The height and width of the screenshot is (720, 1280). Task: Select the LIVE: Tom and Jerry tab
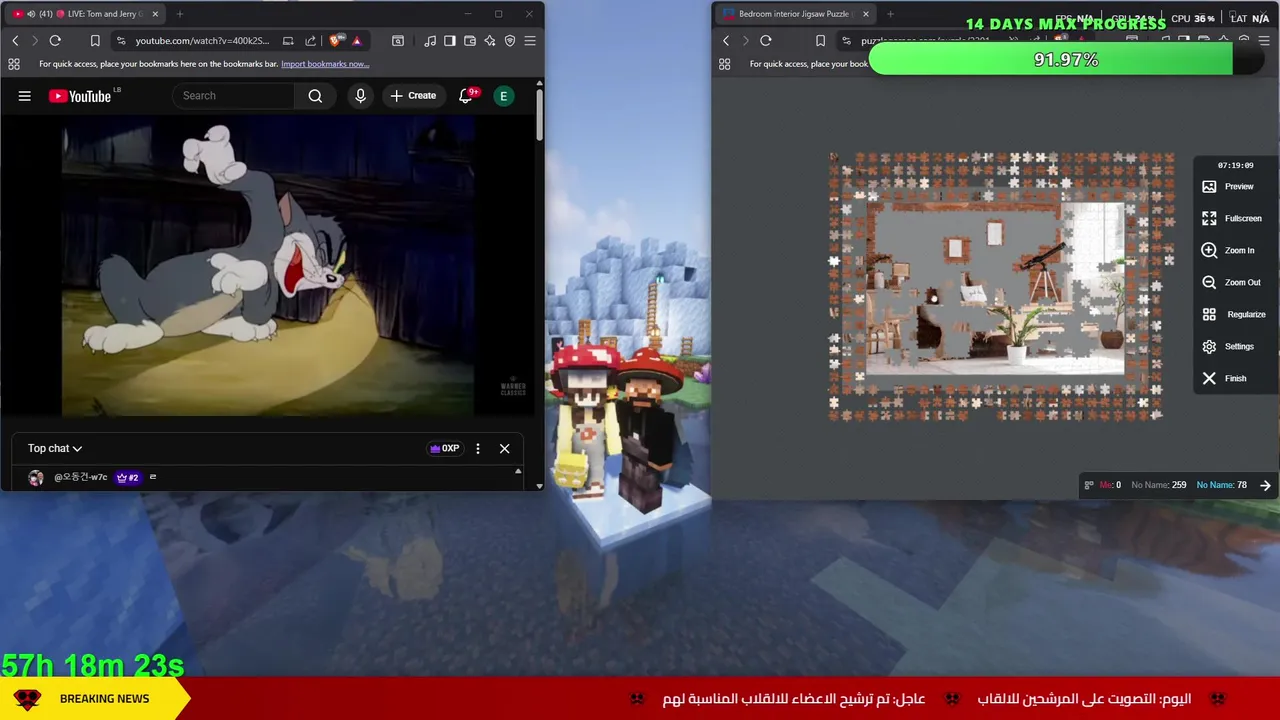[85, 14]
